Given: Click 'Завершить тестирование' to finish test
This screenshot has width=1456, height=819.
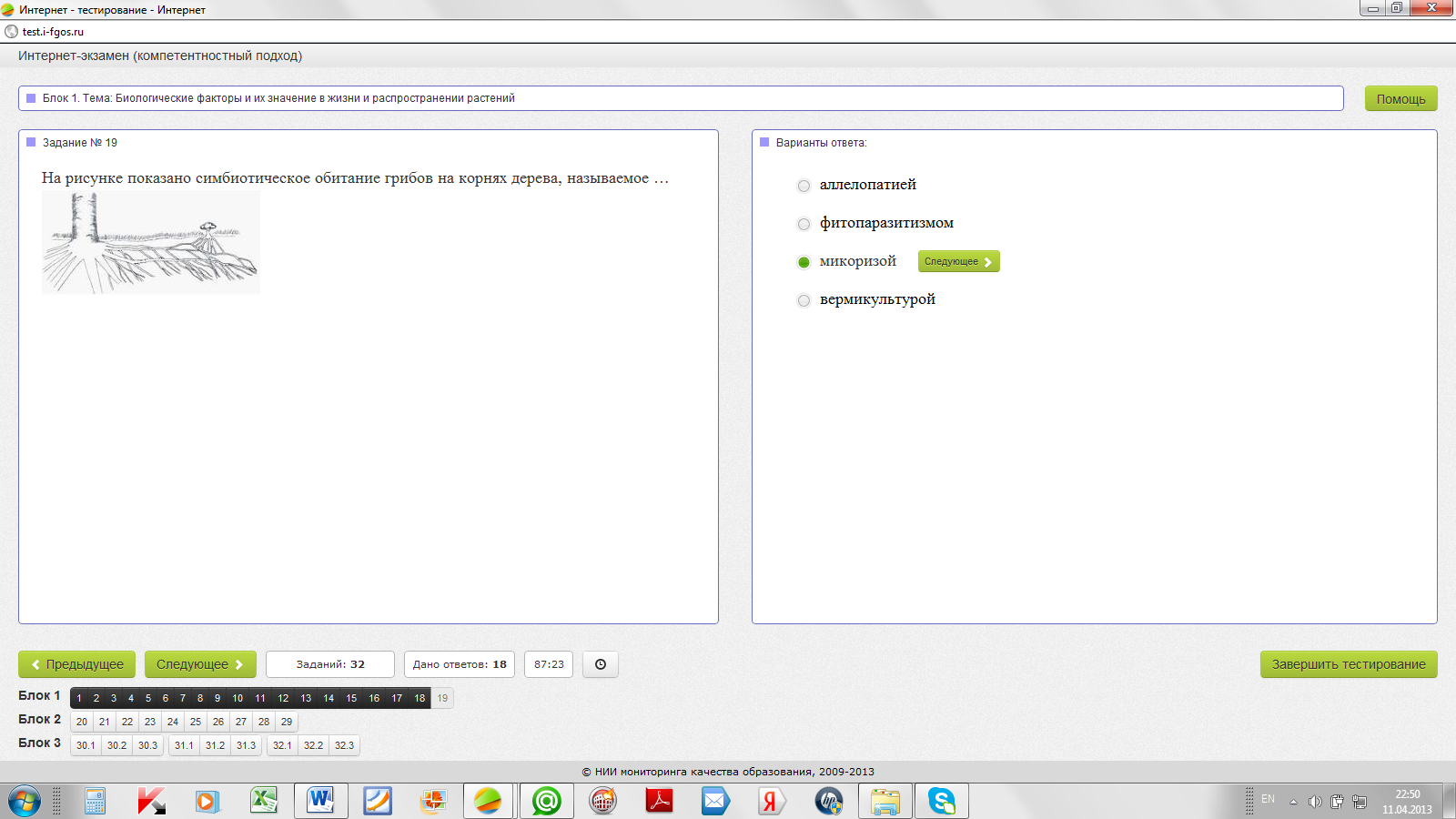Looking at the screenshot, I should (1349, 664).
